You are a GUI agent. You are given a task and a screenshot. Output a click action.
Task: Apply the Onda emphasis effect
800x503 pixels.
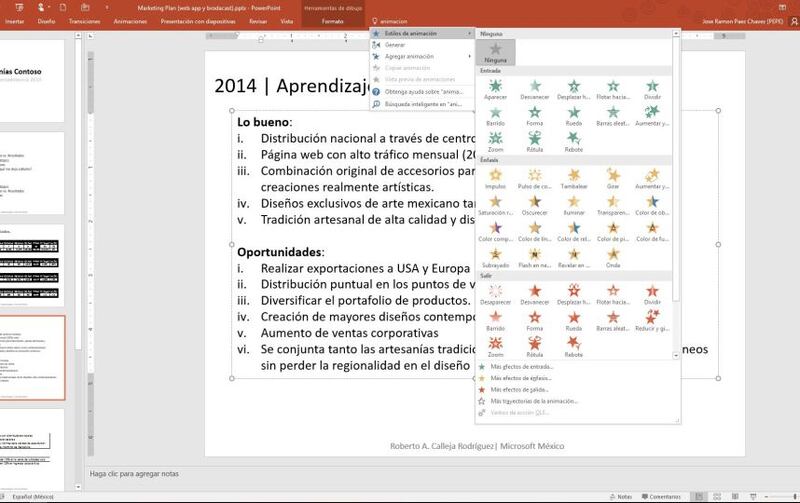[613, 259]
